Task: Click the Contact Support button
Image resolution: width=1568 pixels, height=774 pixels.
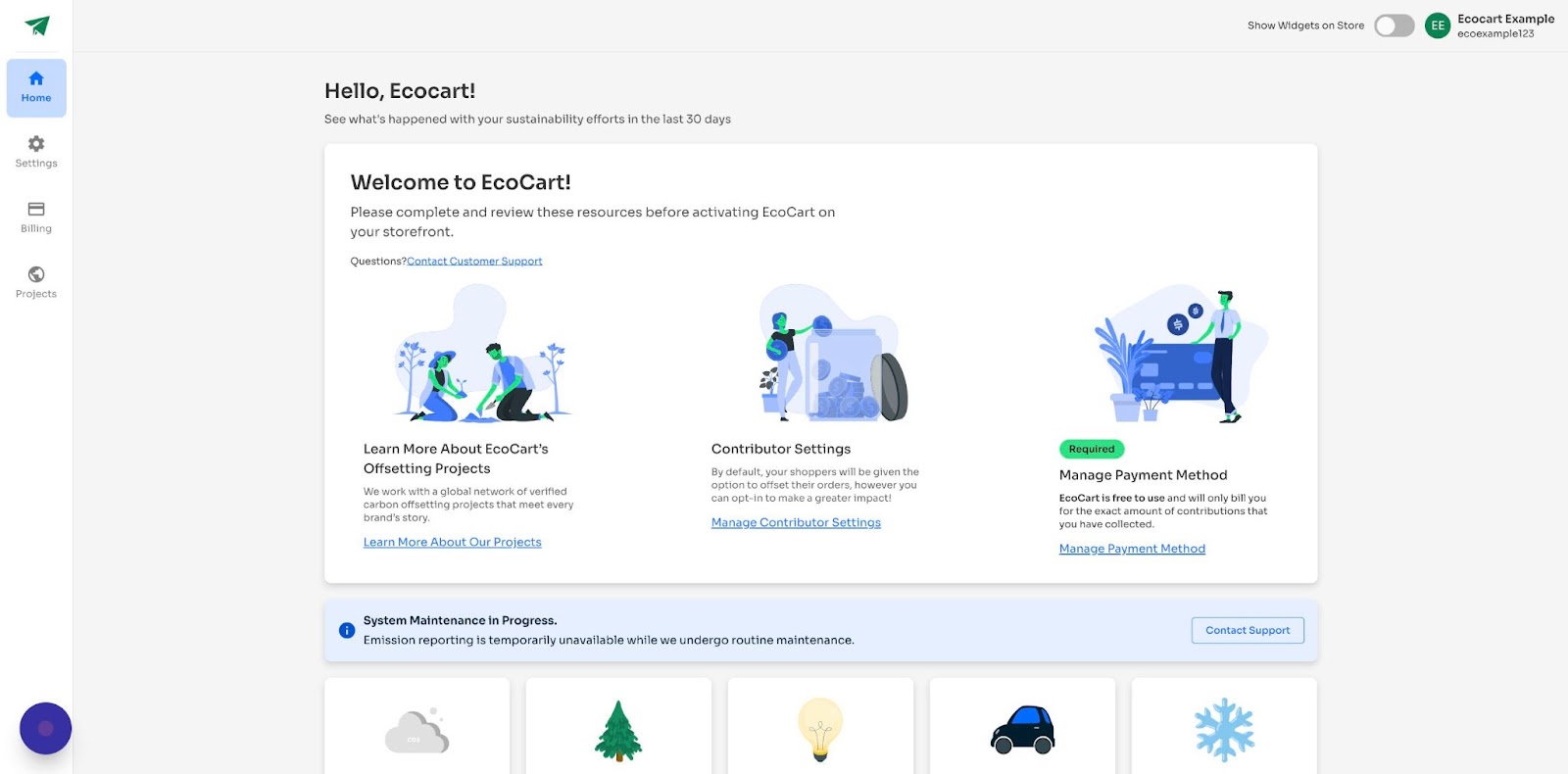Action: point(1248,630)
